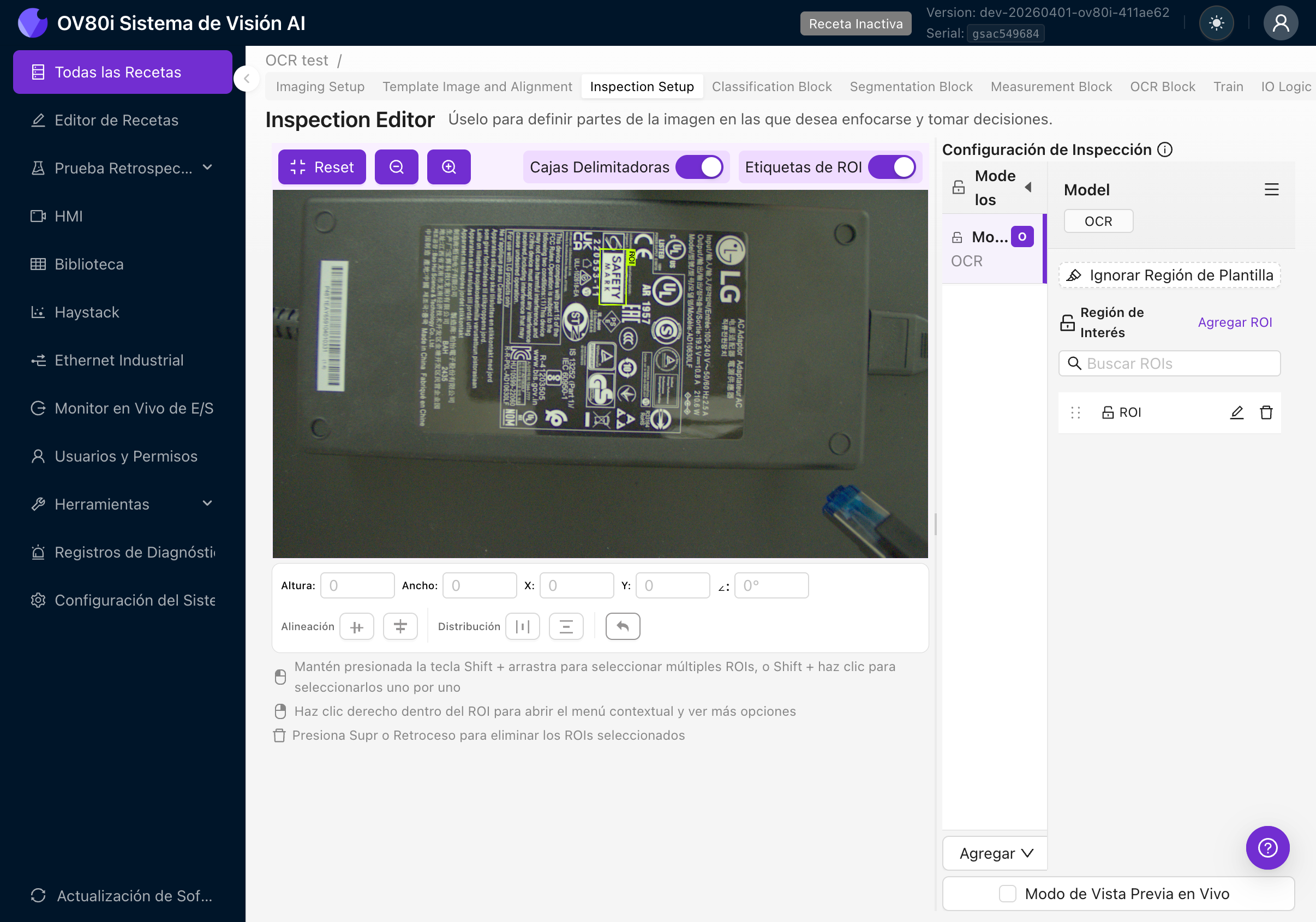The width and height of the screenshot is (1316, 922).
Task: Click the pencil edit icon for ROI
Action: coord(1236,412)
